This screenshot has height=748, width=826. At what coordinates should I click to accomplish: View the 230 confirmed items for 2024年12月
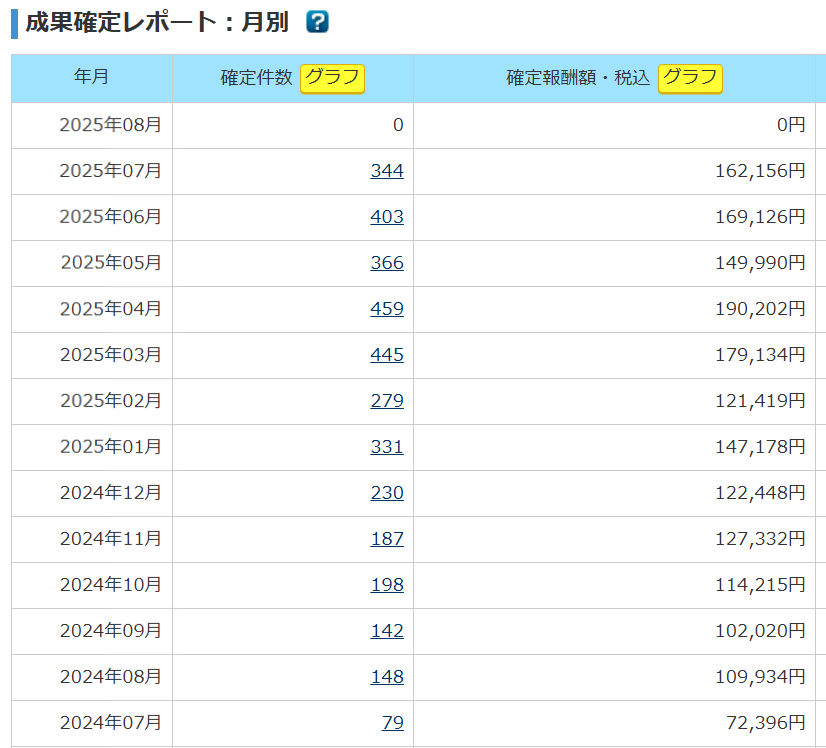click(386, 493)
